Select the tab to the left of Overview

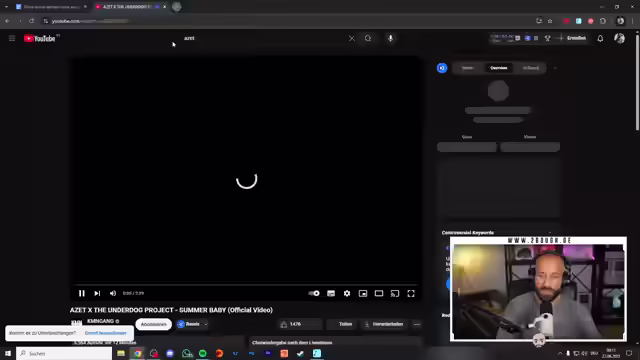468,68
